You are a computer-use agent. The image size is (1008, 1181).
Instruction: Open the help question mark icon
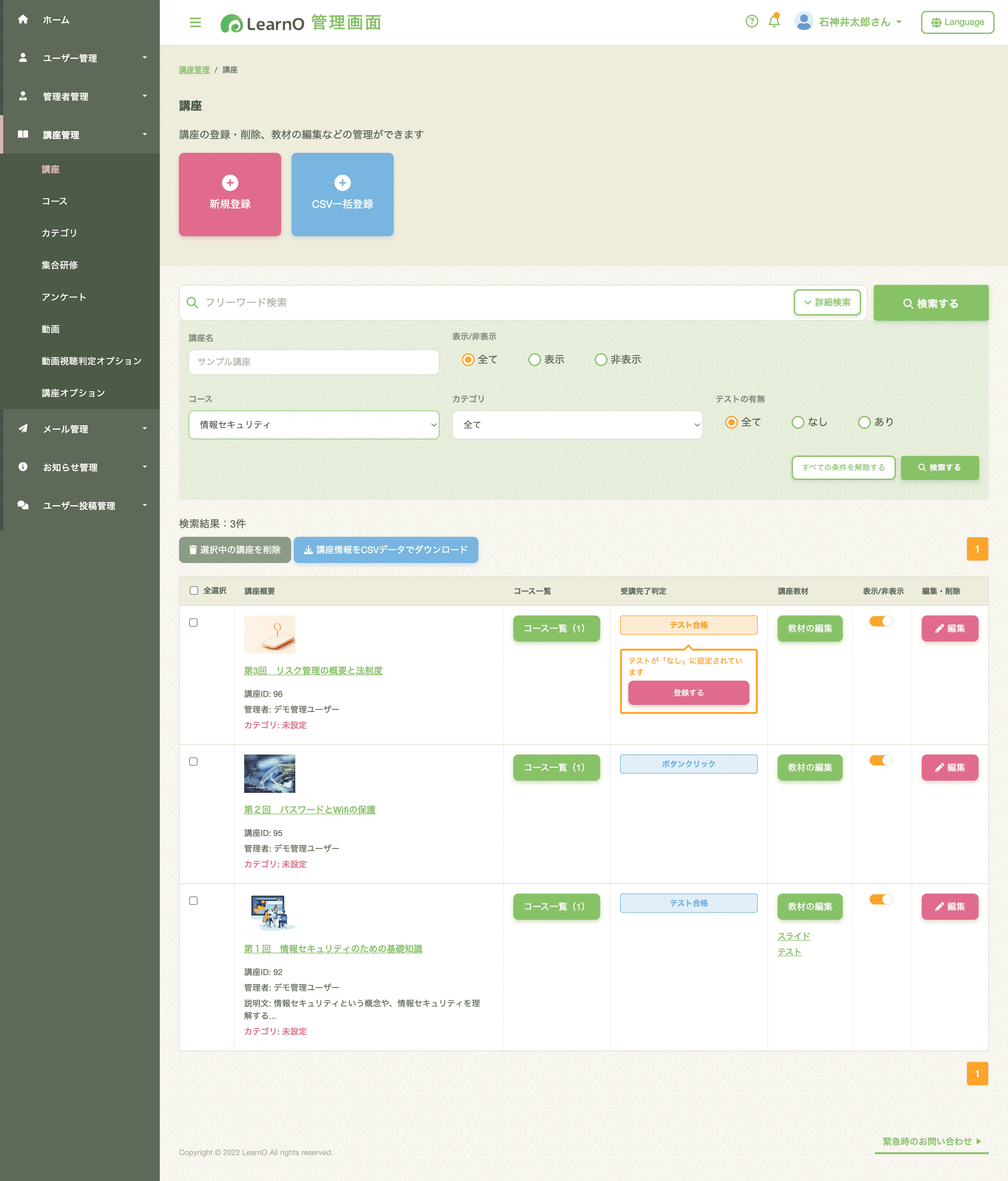tap(752, 22)
